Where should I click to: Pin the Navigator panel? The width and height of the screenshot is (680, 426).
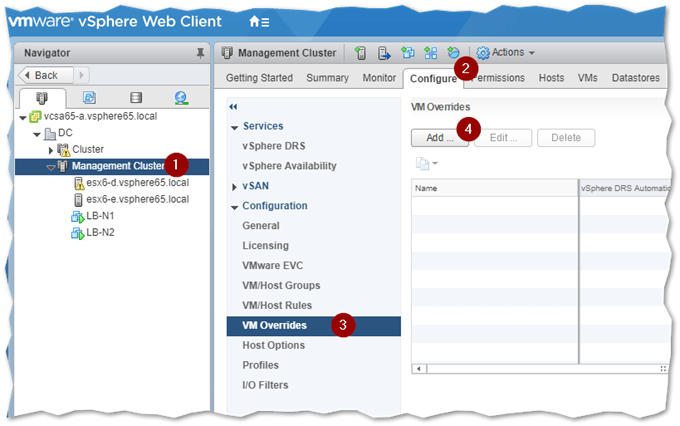point(200,53)
